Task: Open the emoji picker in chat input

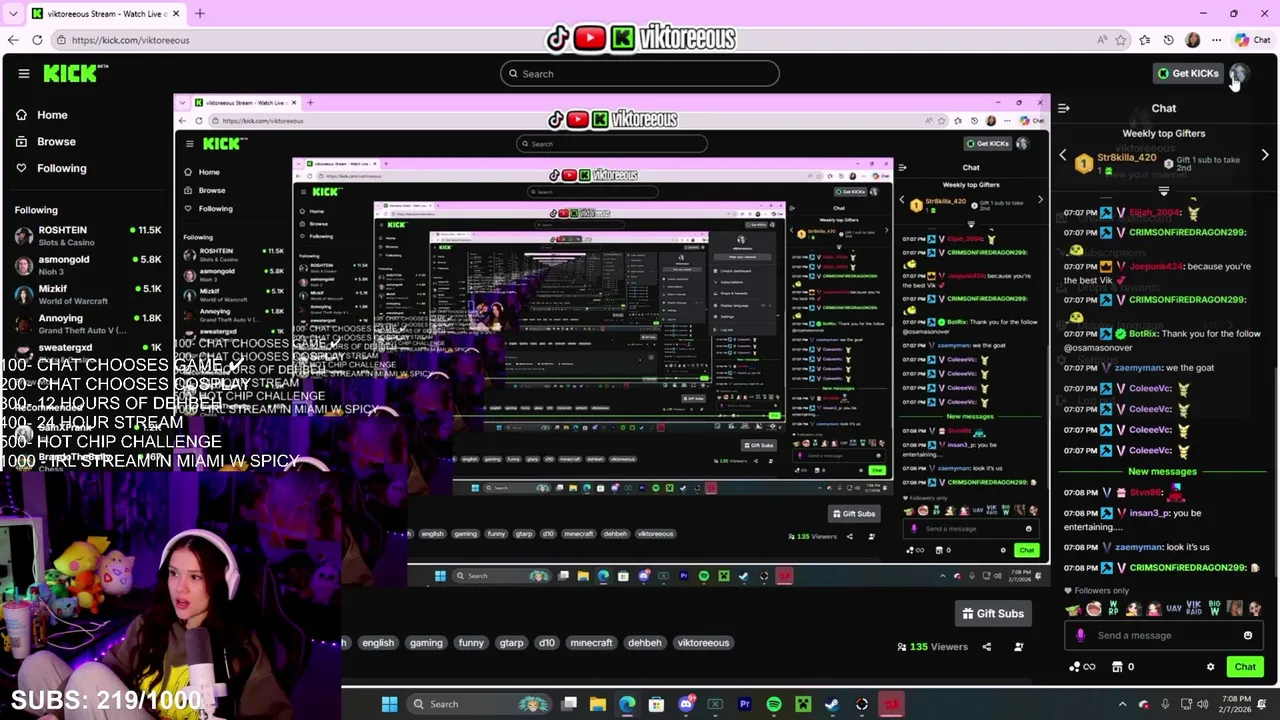Action: tap(1248, 635)
